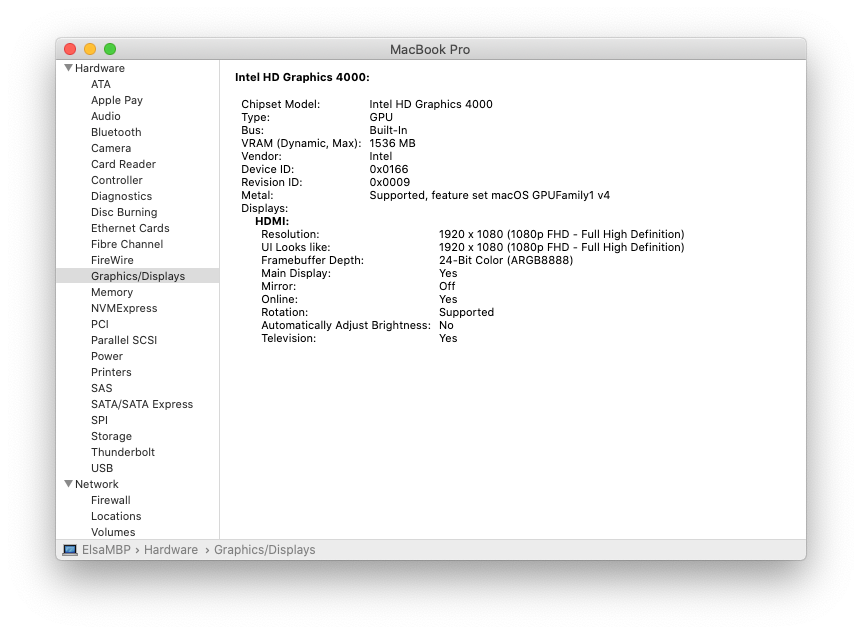Select NVMExpress in the sidebar
The height and width of the screenshot is (634, 862).
(124, 308)
